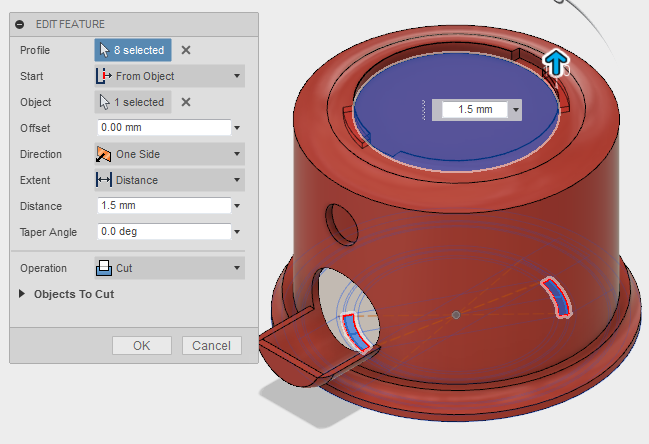The width and height of the screenshot is (649, 444).
Task: Click the 1.5 mm viewport distance input
Action: tap(474, 110)
